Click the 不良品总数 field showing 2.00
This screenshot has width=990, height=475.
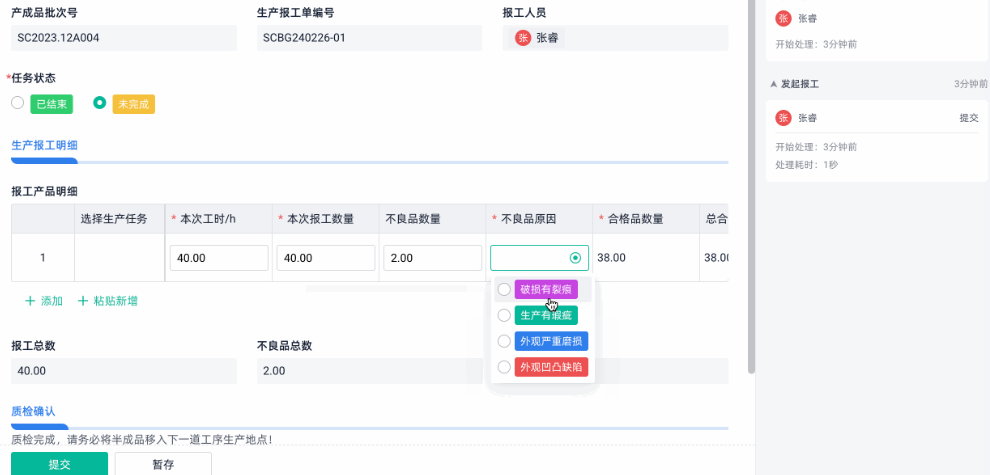(x=369, y=371)
